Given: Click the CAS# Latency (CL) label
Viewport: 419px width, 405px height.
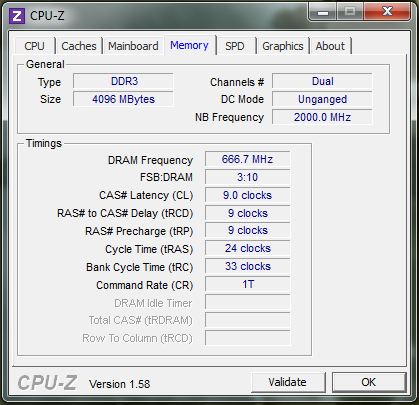Looking at the screenshot, I should (146, 195).
